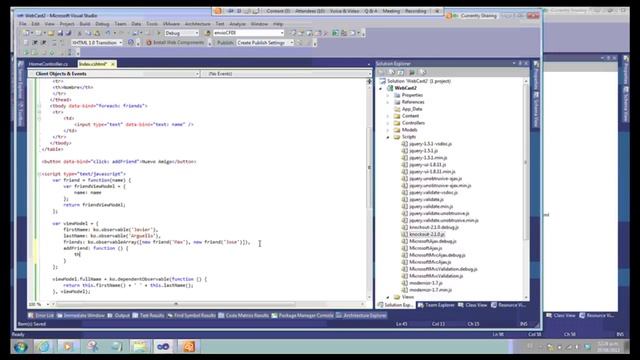This screenshot has width=640, height=360.
Task: Open the Build menu
Action: coord(85,24)
